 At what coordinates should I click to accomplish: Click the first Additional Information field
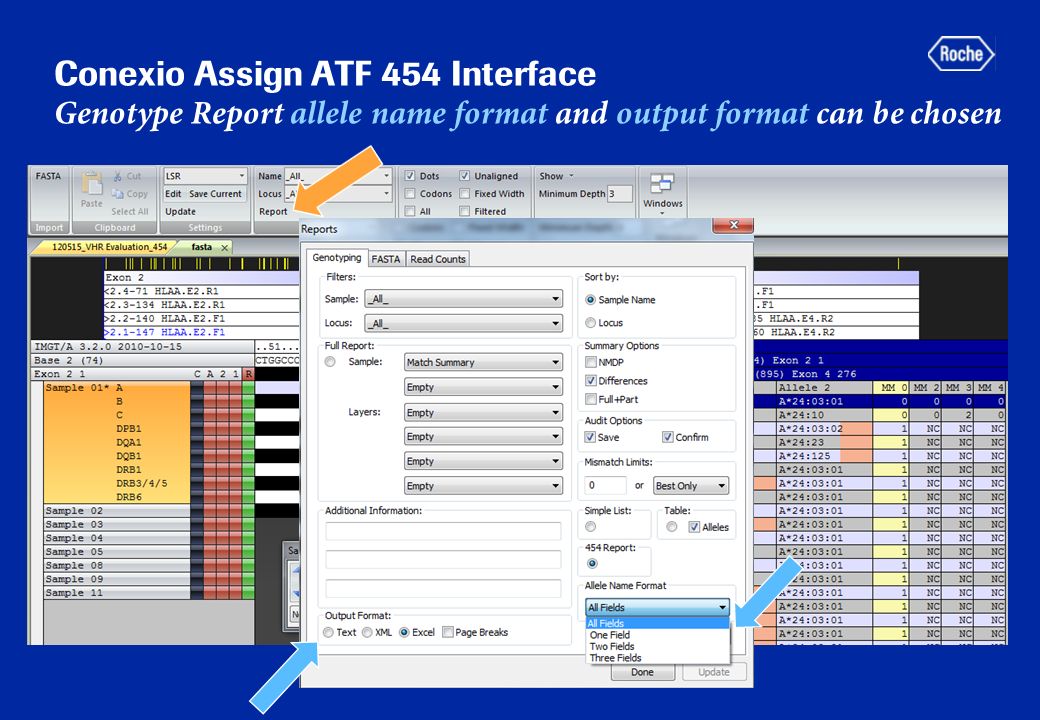(443, 531)
